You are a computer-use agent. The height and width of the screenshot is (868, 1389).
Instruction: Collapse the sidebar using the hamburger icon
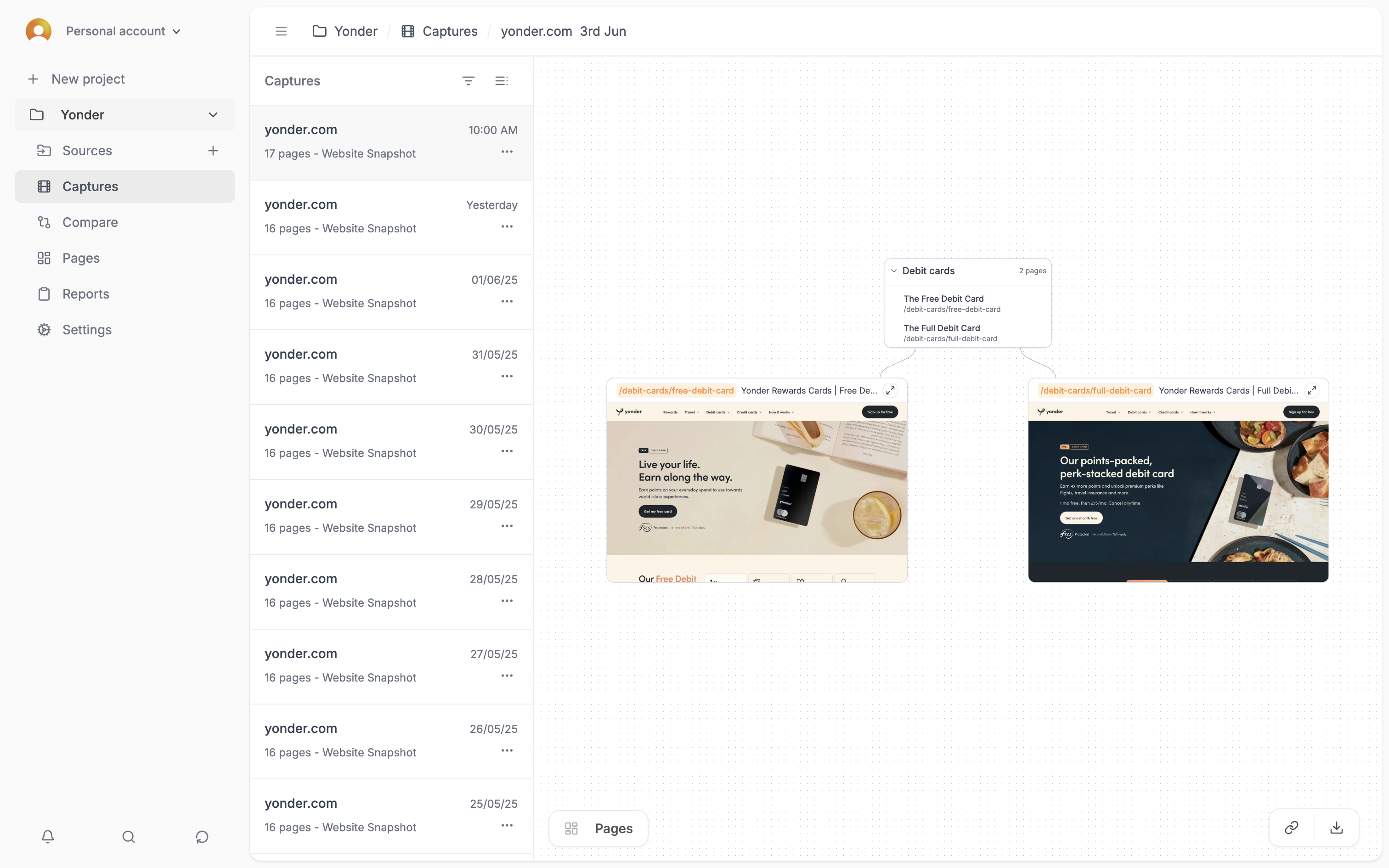(x=281, y=31)
